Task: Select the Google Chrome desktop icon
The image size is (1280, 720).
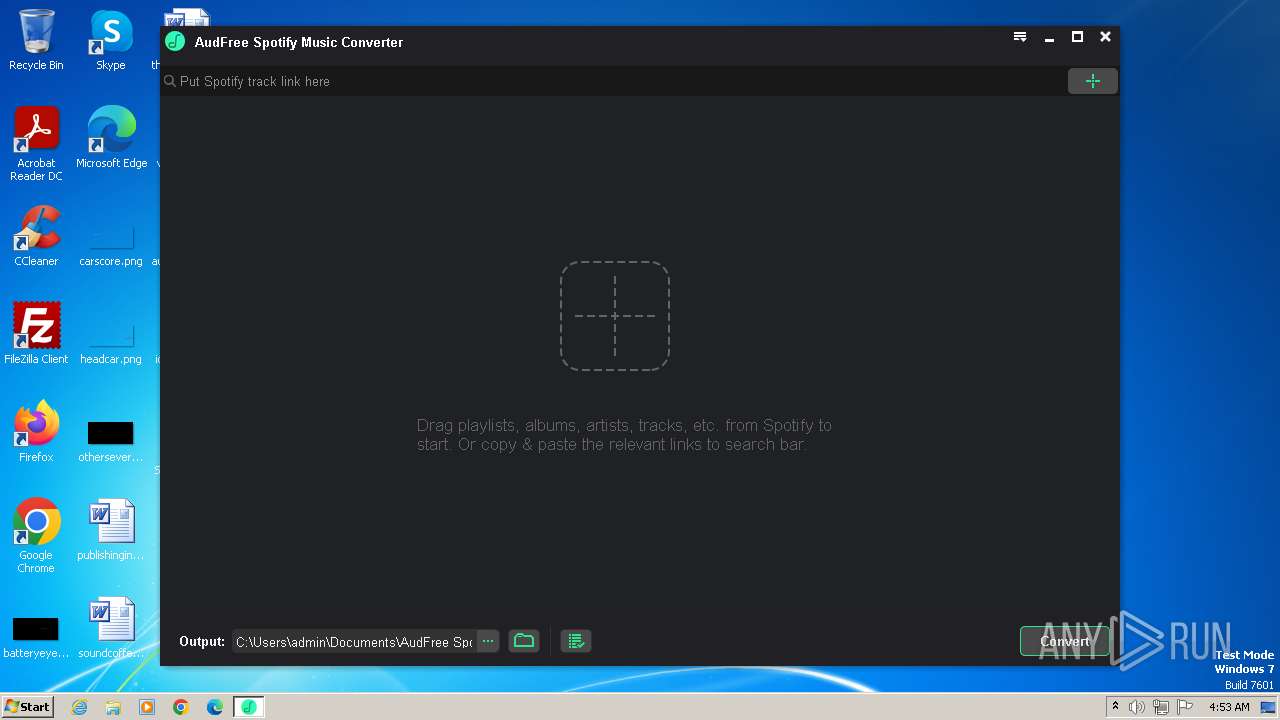Action: click(36, 536)
